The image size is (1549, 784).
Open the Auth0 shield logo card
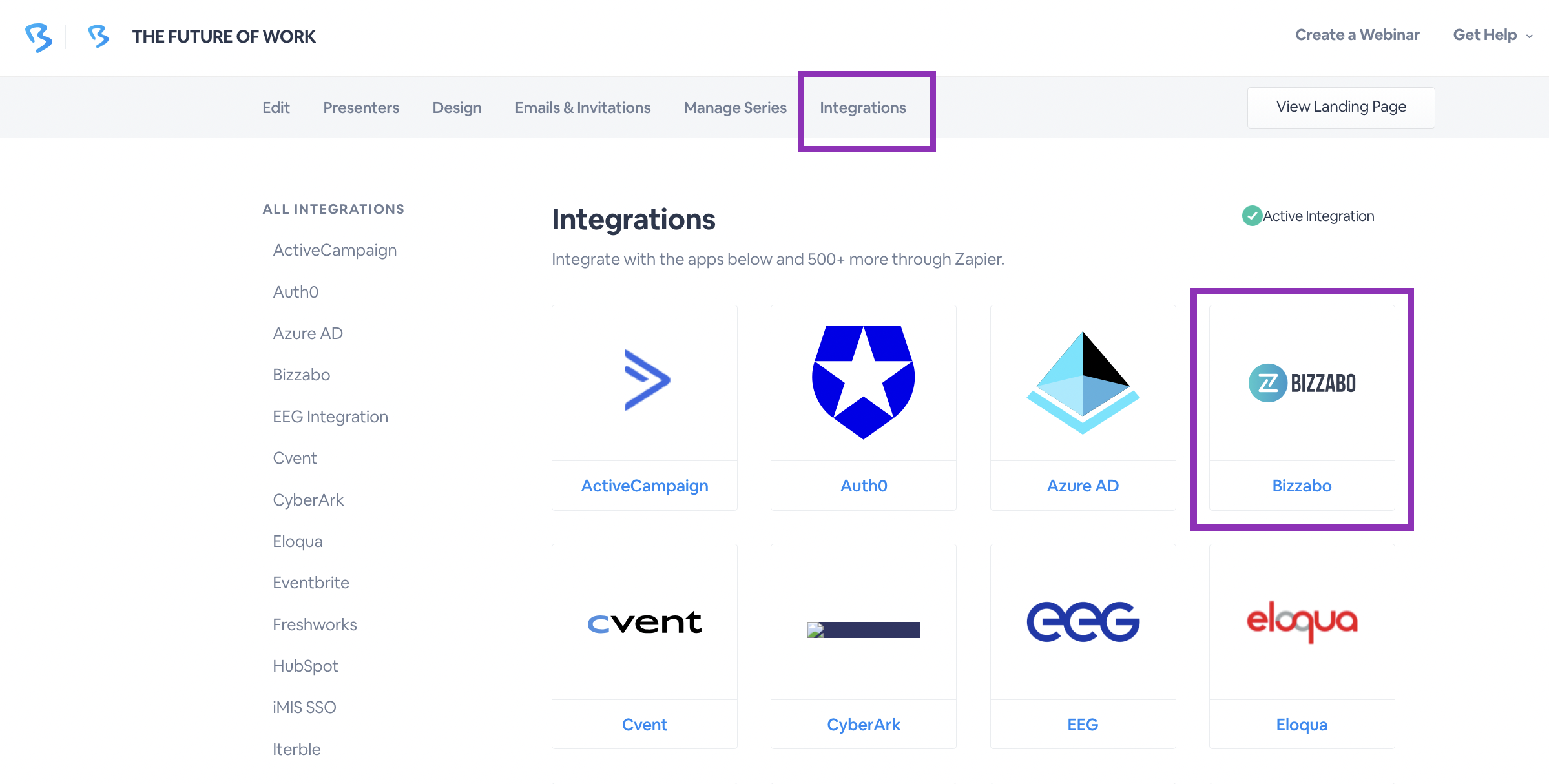(x=864, y=382)
